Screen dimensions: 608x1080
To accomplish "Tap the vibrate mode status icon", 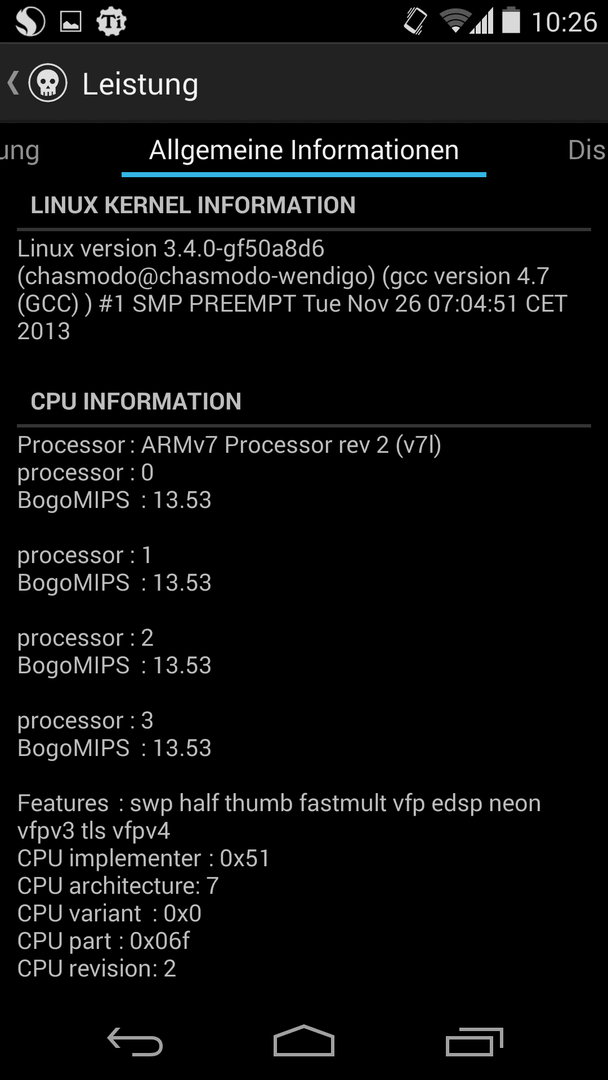I will pos(415,21).
